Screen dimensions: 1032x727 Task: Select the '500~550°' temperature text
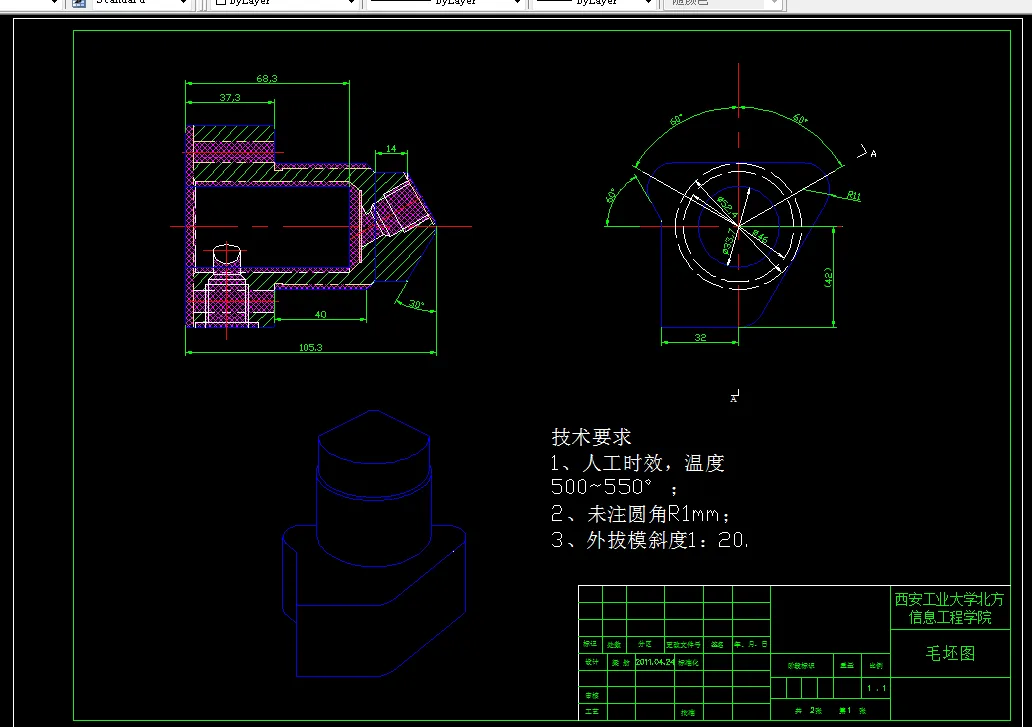[x=601, y=488]
